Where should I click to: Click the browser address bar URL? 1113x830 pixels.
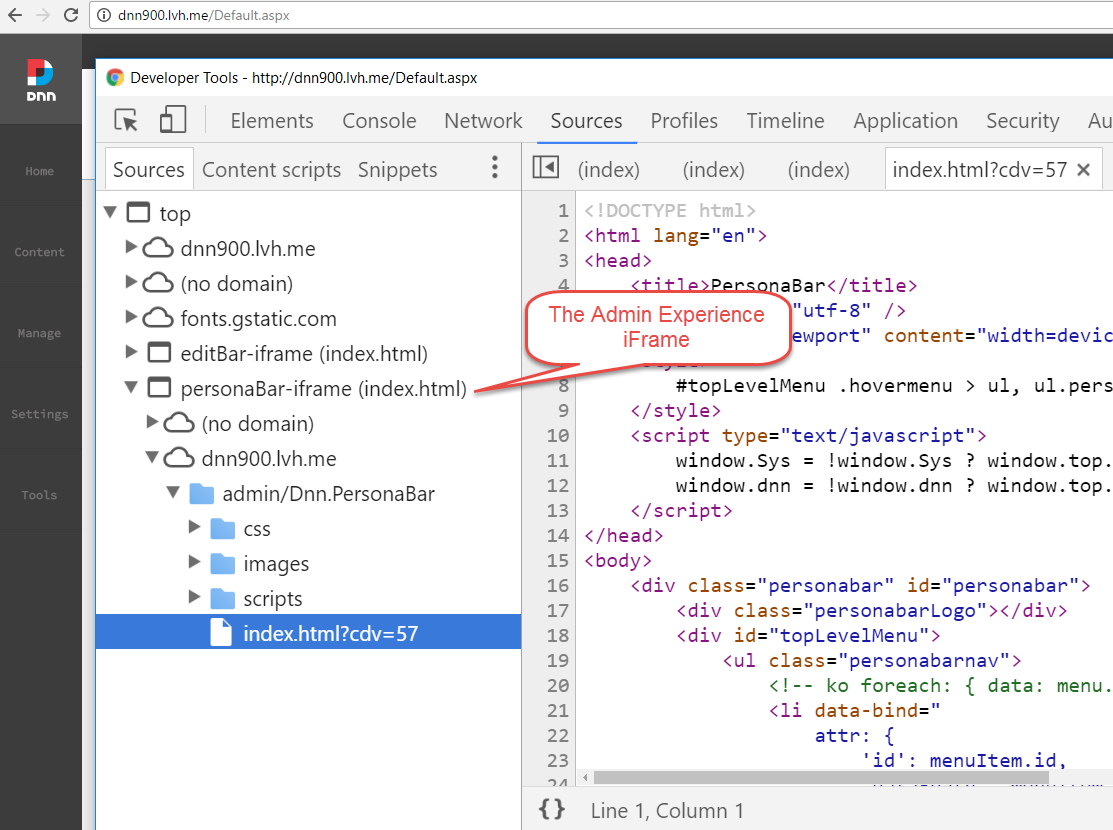pos(204,15)
